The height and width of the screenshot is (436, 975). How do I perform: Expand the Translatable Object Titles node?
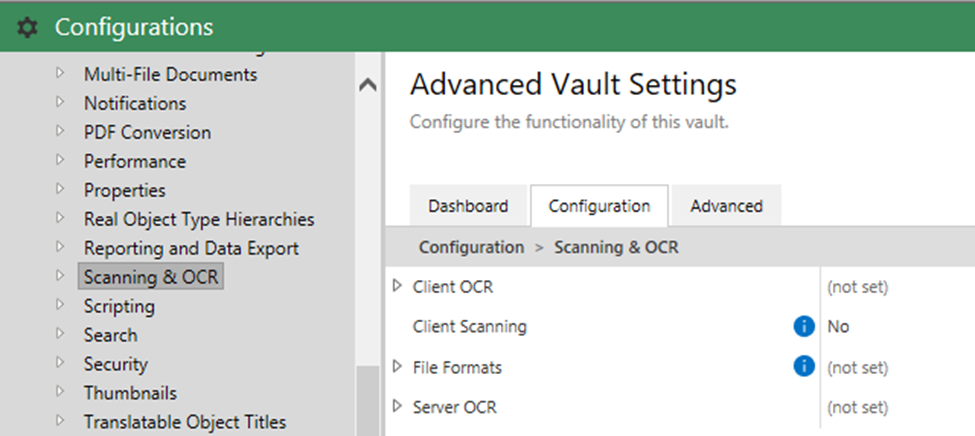(x=60, y=421)
